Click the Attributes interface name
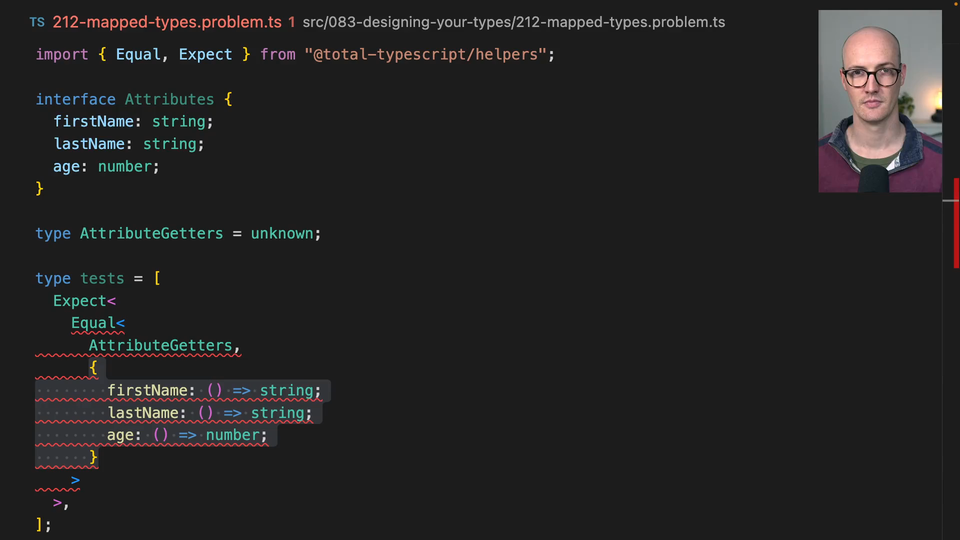Viewport: 960px width, 540px height. click(169, 99)
